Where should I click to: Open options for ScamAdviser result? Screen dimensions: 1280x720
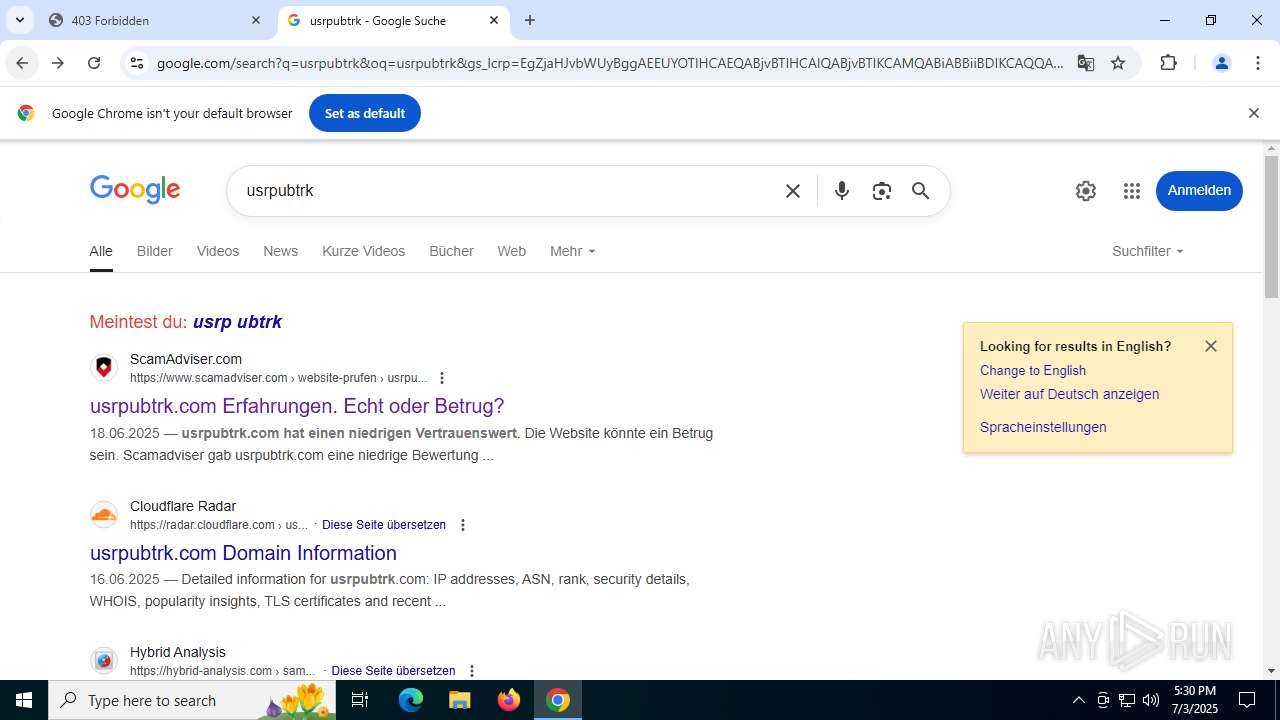(442, 378)
